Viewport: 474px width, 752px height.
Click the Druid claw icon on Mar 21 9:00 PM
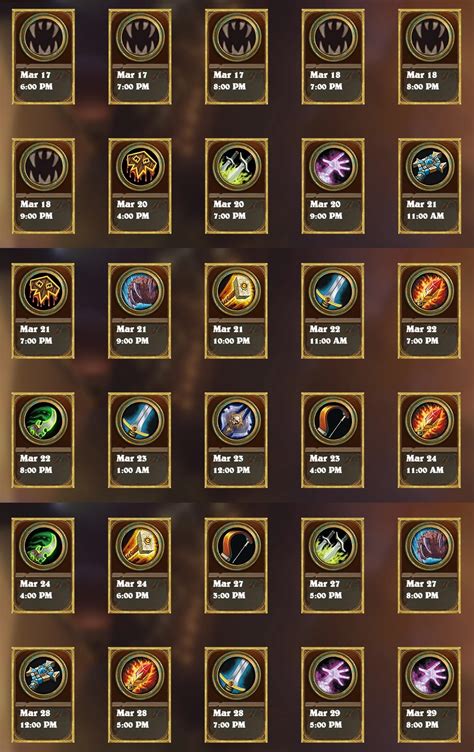click(140, 292)
